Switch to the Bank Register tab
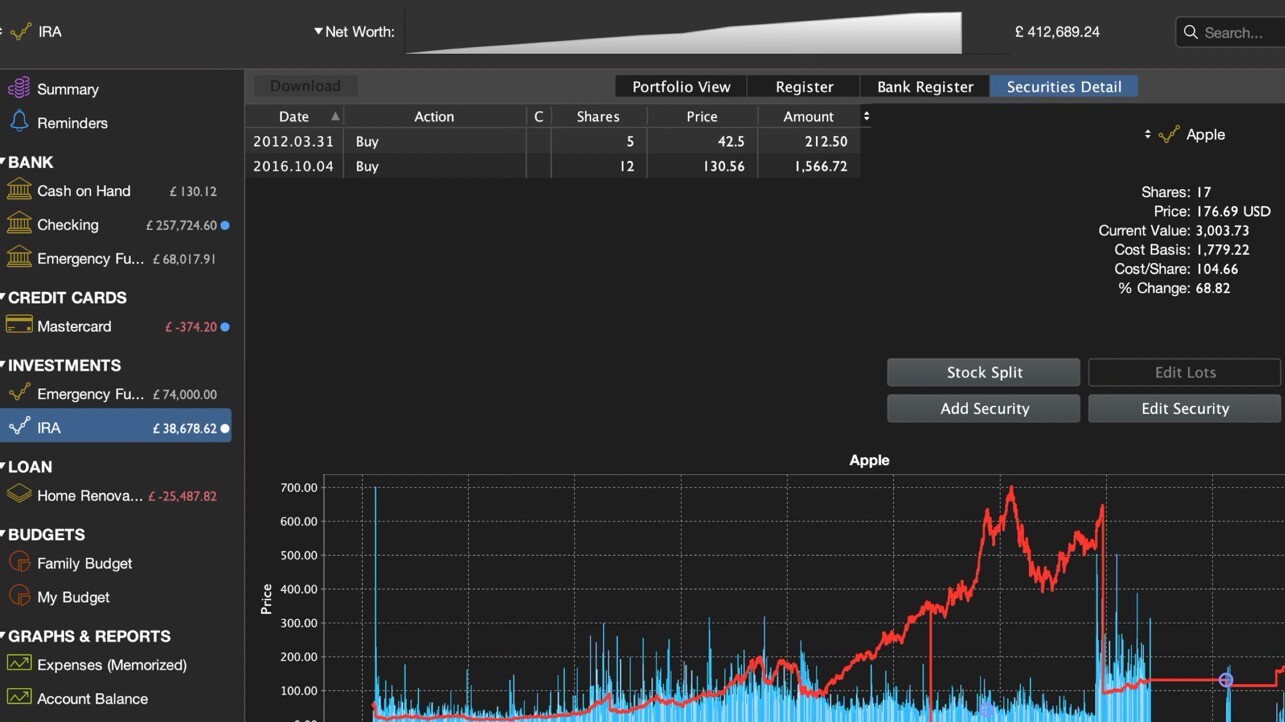 (924, 87)
